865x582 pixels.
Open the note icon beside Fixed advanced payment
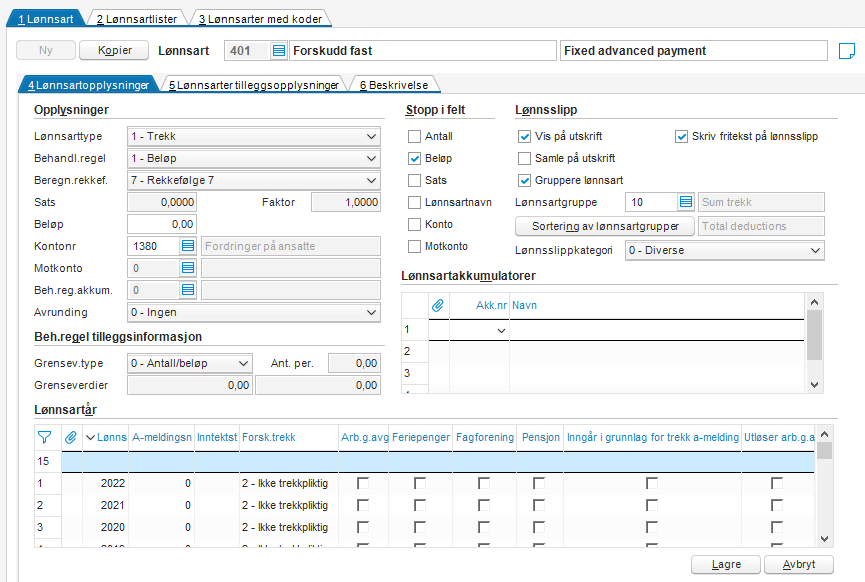pyautogui.click(x=846, y=51)
